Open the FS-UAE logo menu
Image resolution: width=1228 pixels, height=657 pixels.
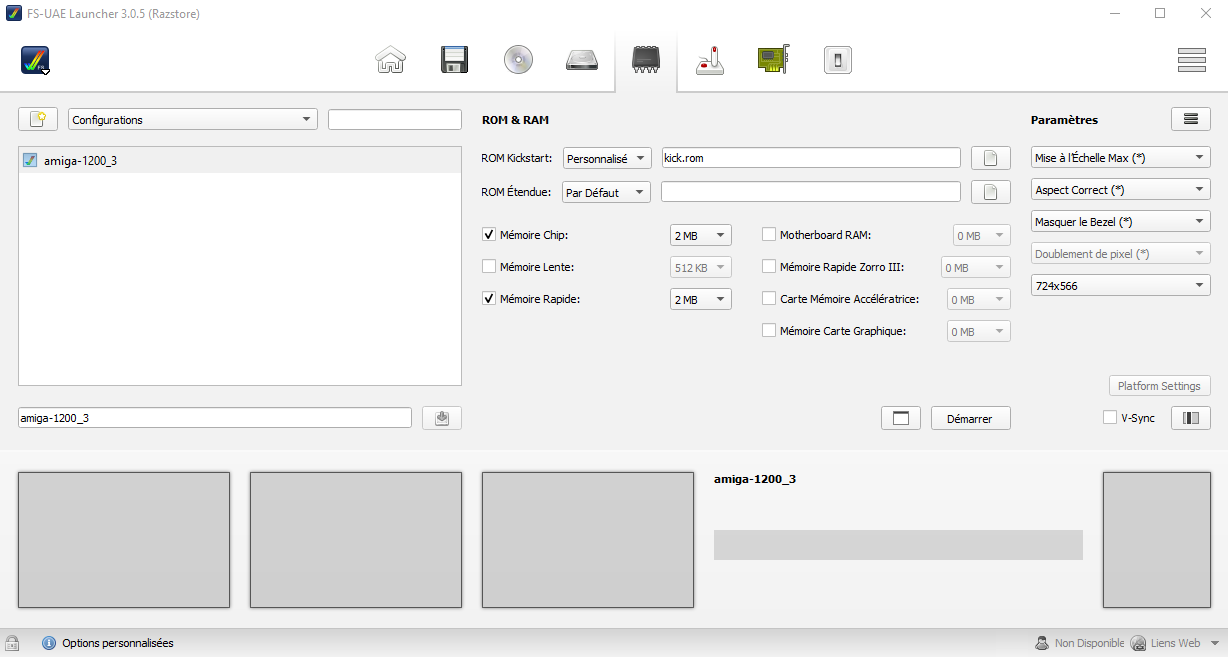click(36, 61)
